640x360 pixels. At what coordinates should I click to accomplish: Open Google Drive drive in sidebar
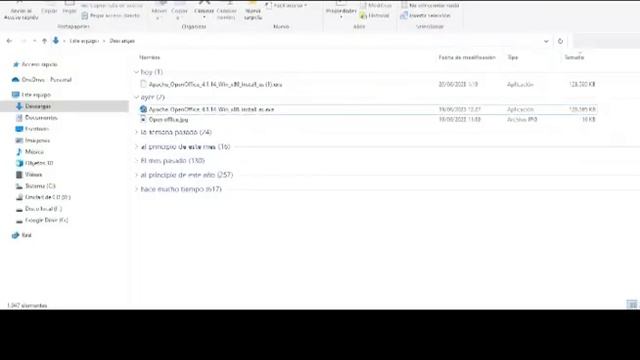point(42,220)
